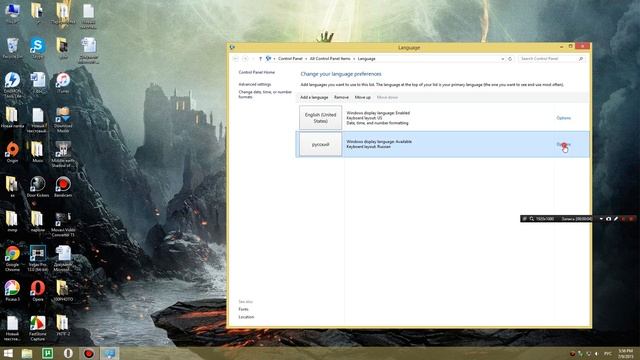Click Move down in language toolbar

pyautogui.click(x=387, y=97)
